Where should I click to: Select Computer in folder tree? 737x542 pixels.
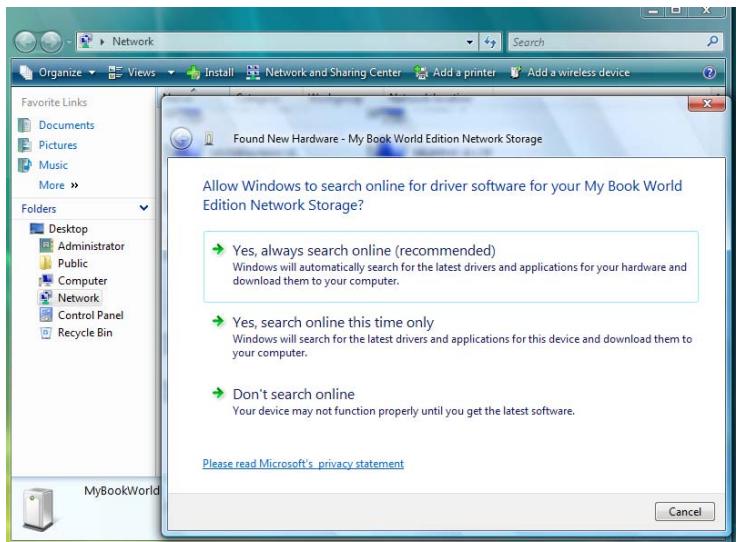pos(83,281)
